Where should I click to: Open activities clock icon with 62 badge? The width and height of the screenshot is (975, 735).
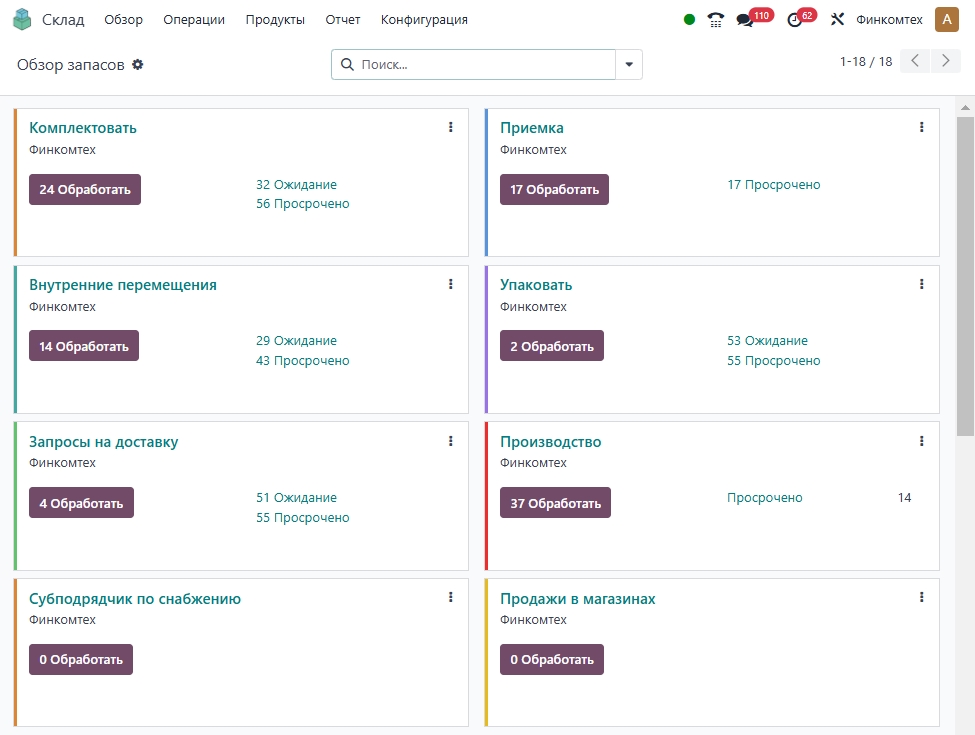coord(795,20)
